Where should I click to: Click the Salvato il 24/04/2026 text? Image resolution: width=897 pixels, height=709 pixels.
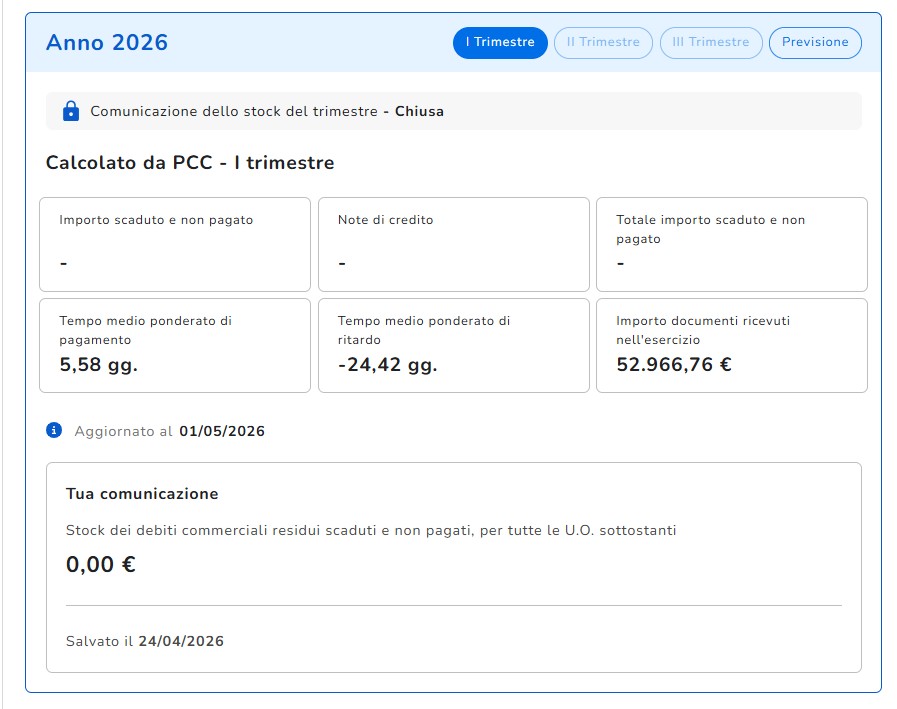tap(145, 641)
